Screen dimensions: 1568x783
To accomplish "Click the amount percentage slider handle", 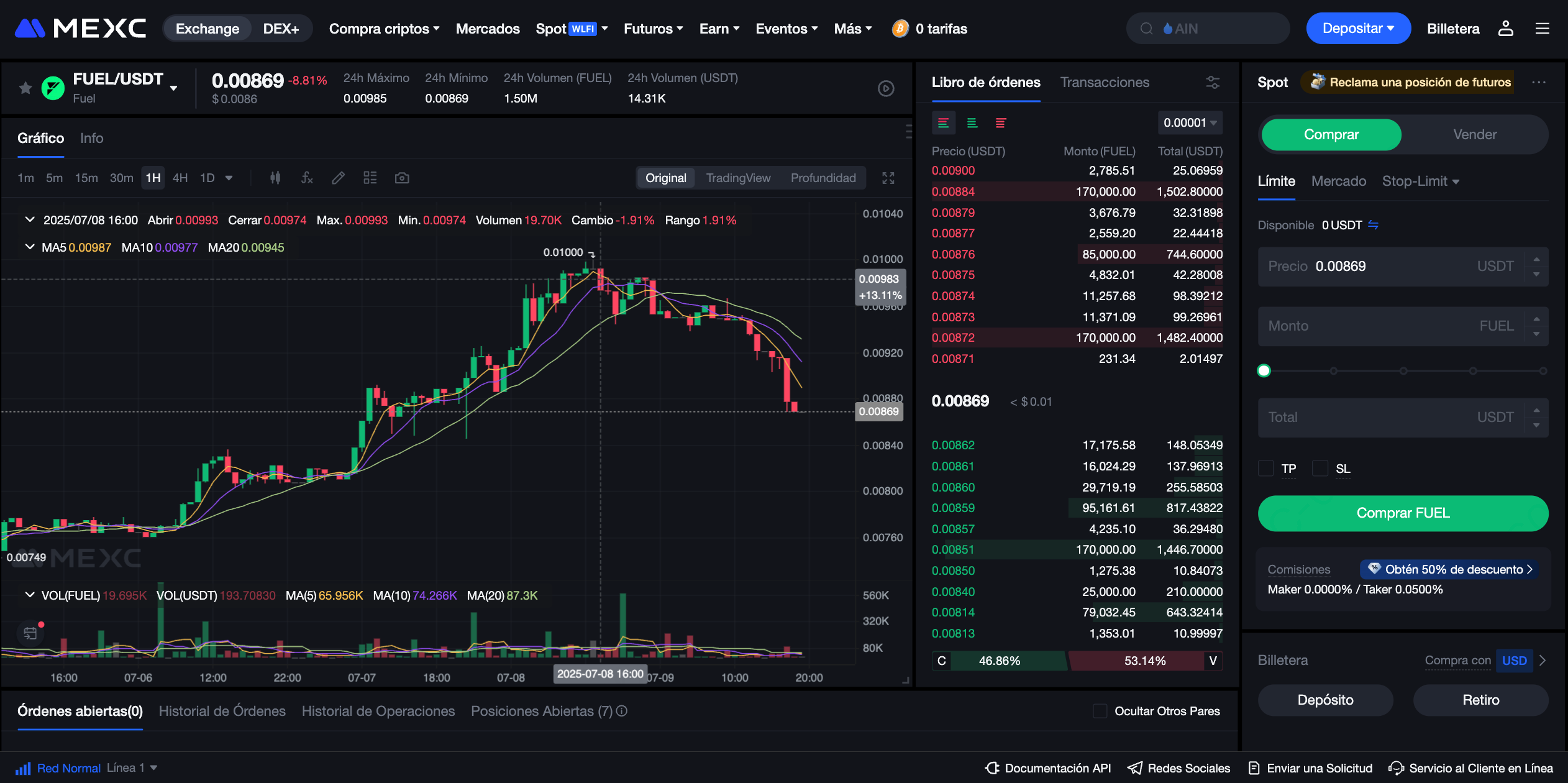I will (x=1264, y=371).
